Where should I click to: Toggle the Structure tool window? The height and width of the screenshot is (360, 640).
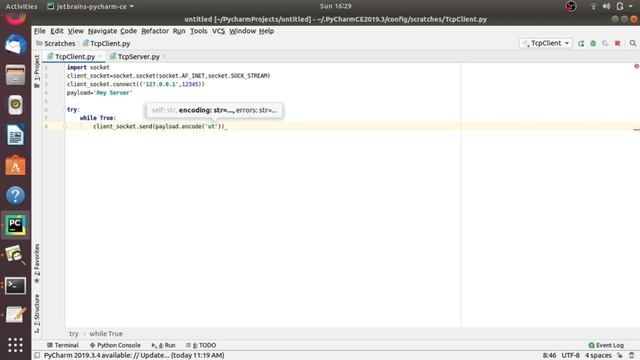tap(37, 313)
